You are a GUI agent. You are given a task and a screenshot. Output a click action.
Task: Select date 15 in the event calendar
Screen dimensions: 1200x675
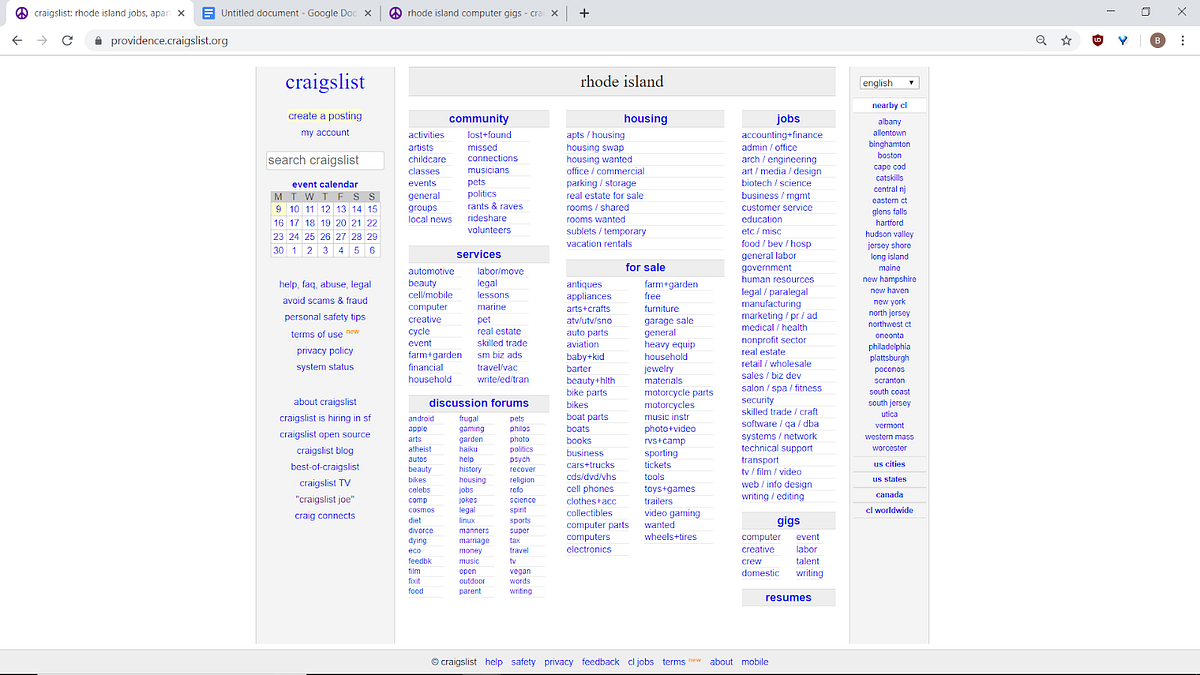pyautogui.click(x=370, y=209)
